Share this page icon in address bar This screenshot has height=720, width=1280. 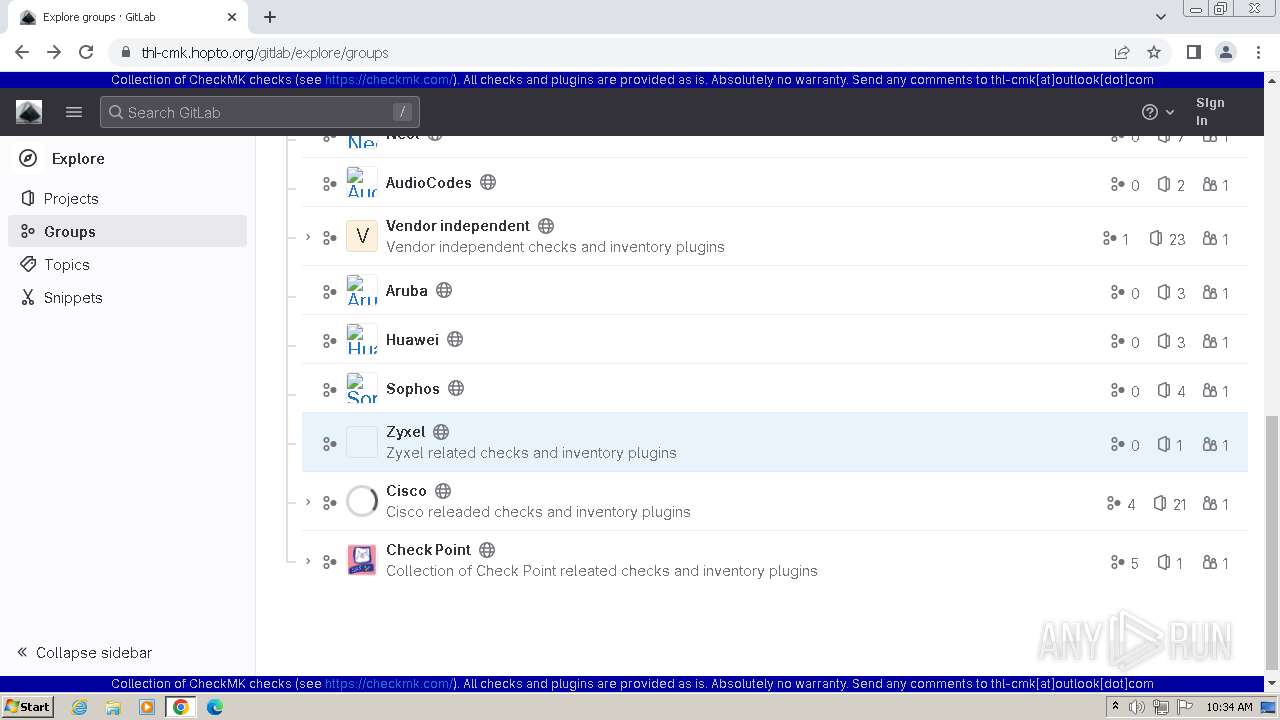tap(1122, 52)
